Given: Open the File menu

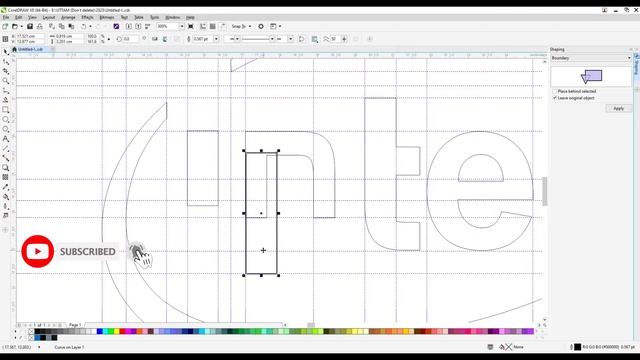Looking at the screenshot, I should pyautogui.click(x=6, y=18).
